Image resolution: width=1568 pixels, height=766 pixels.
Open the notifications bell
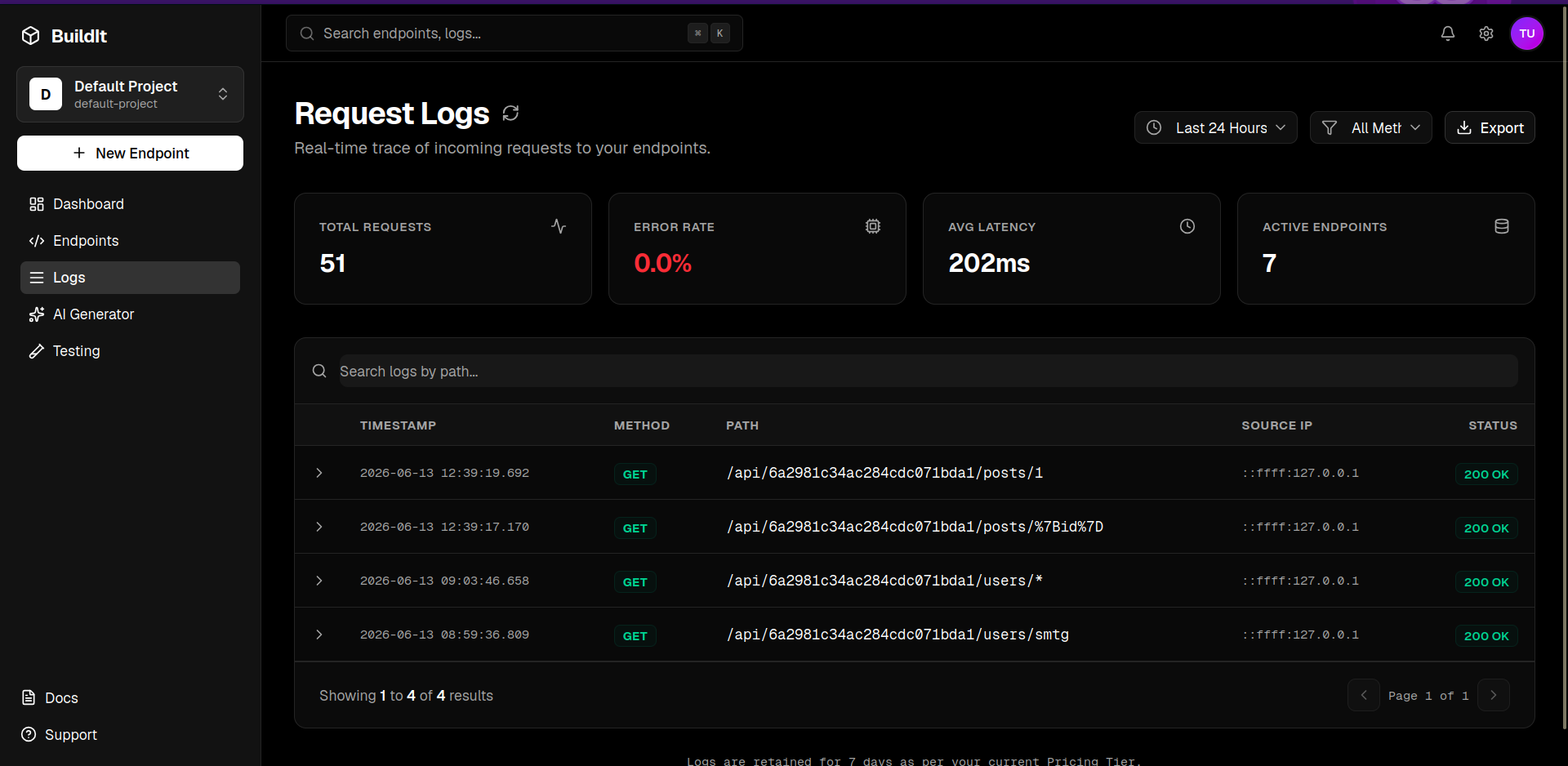[1448, 33]
